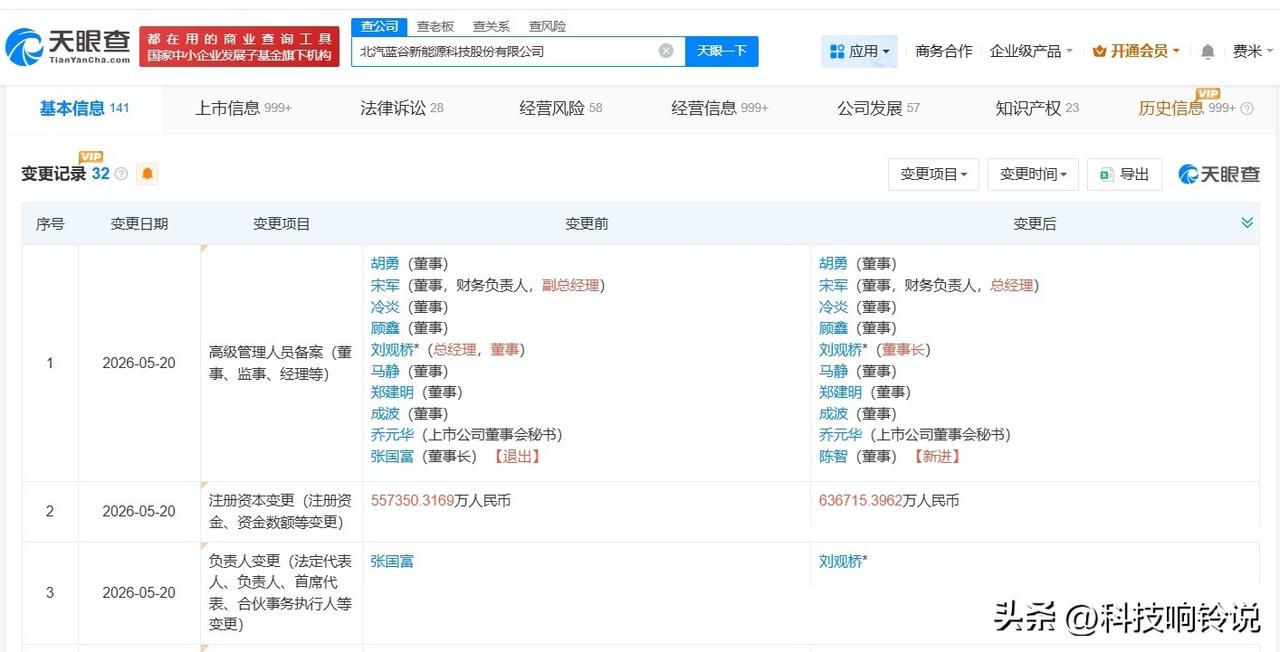1280x652 pixels.
Task: Click 刘观桥 (董事长) in 变更后 column
Action: [x=840, y=349]
